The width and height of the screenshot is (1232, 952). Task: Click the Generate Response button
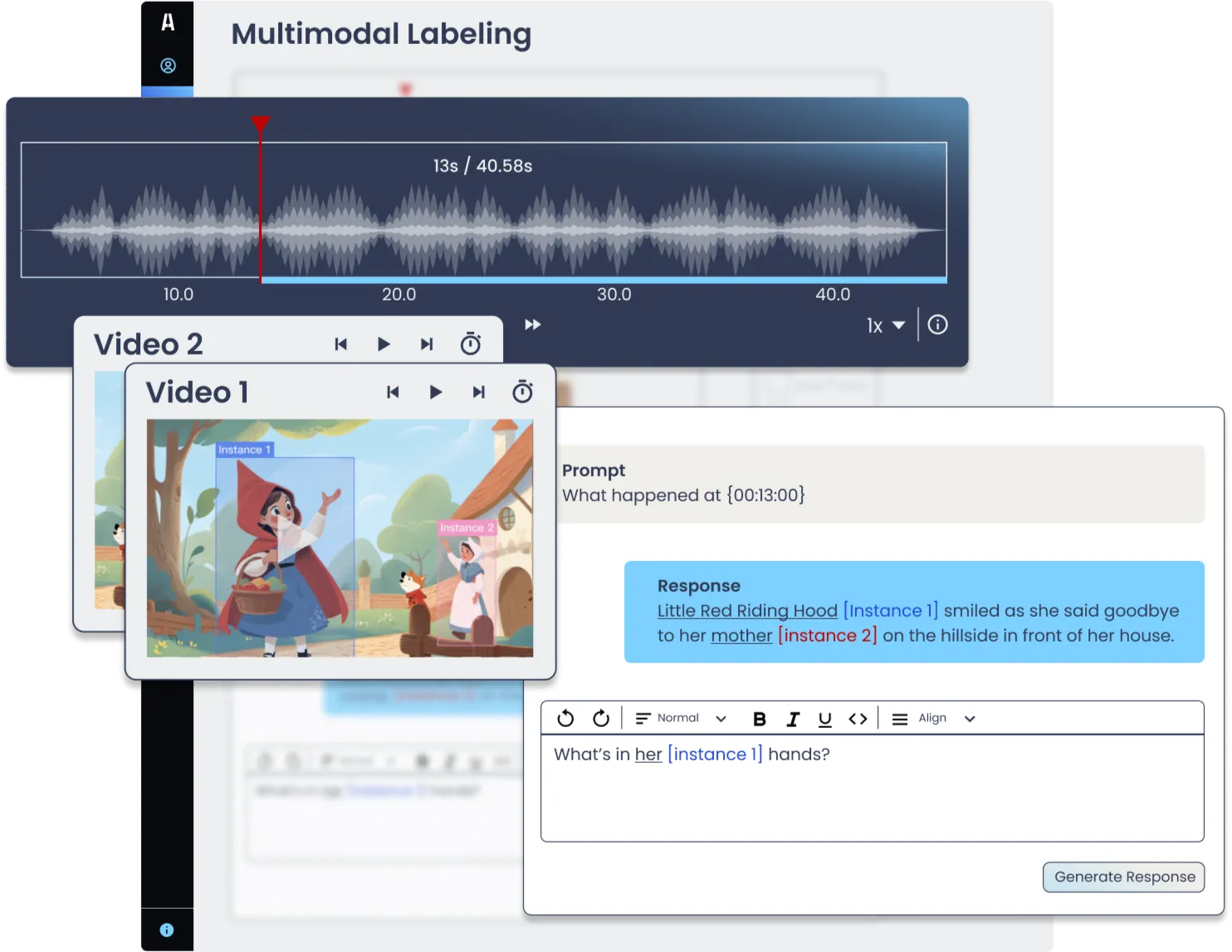point(1124,877)
